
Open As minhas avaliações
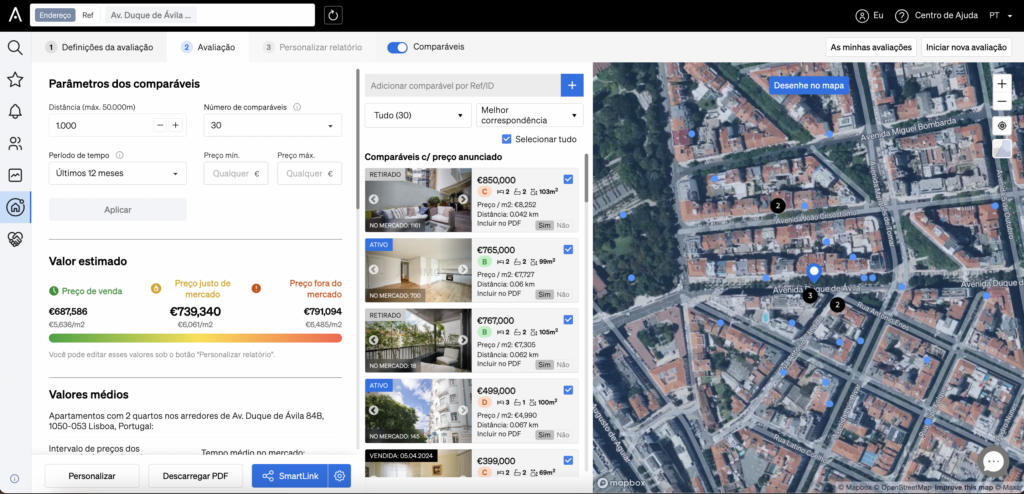click(x=871, y=47)
